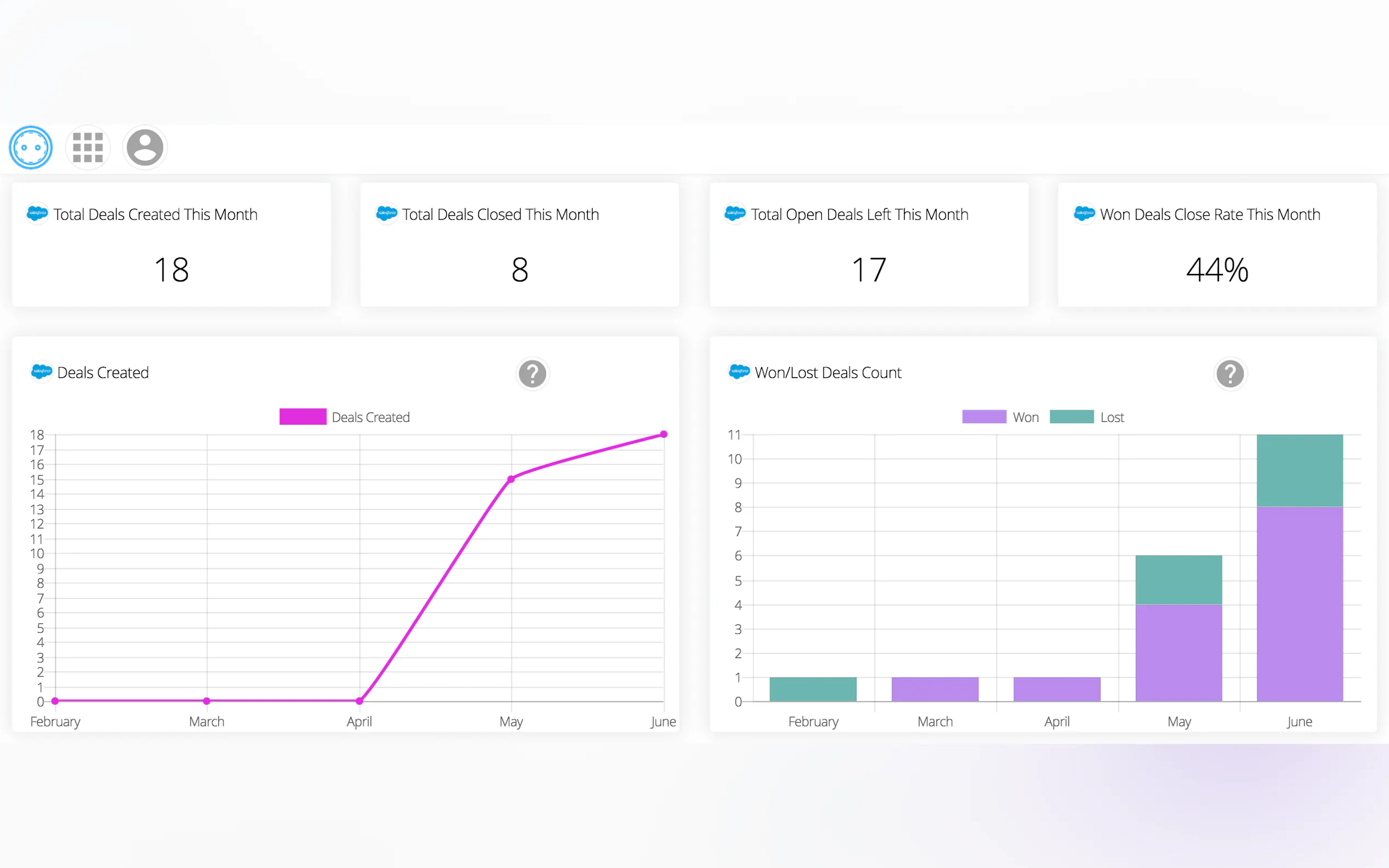Viewport: 1389px width, 868px height.
Task: Toggle the Won series in legend
Action: 1025,418
